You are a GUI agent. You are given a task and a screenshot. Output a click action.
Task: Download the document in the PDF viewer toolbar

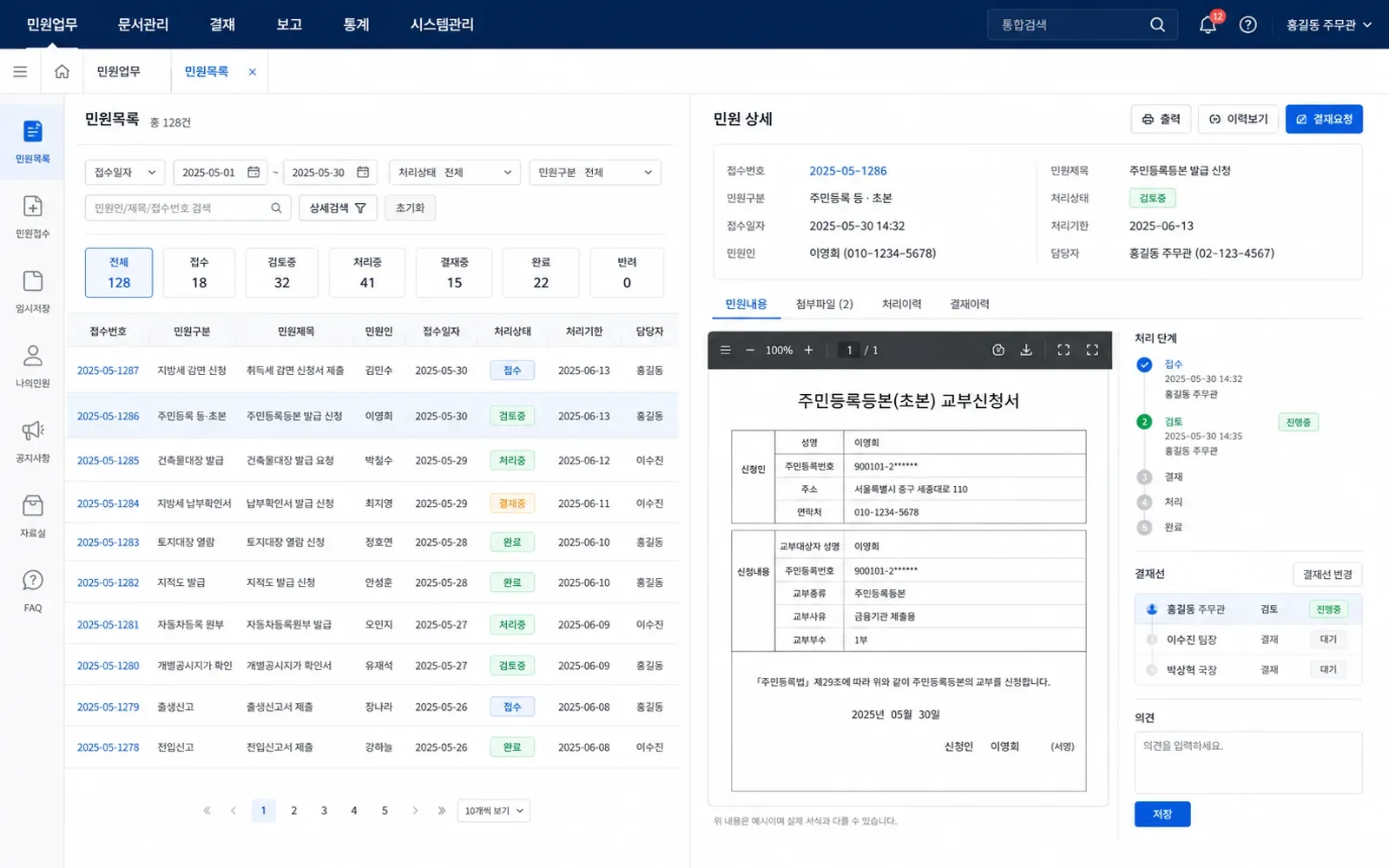[1026, 350]
